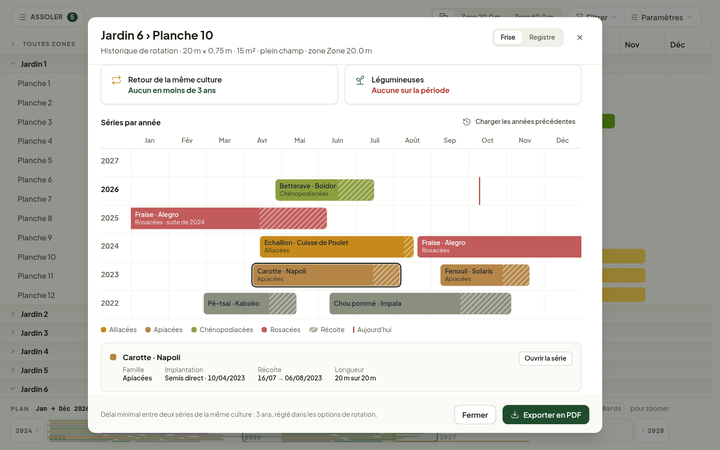Open the Paramètres dropdown
This screenshot has width=720, height=450.
coord(662,17)
